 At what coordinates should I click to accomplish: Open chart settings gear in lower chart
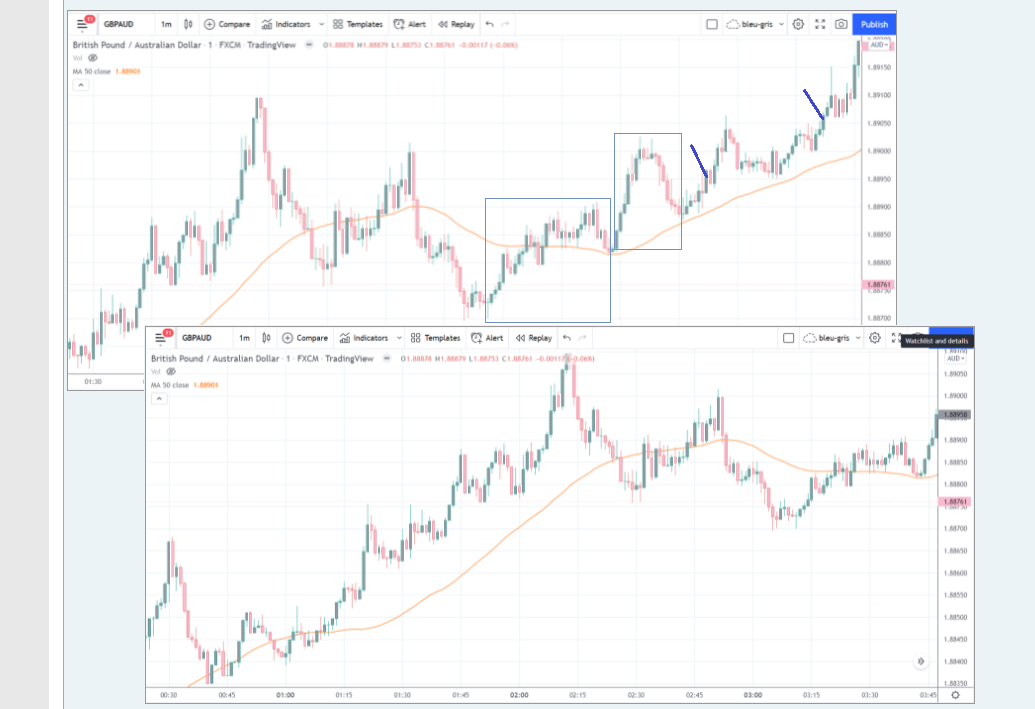point(875,338)
